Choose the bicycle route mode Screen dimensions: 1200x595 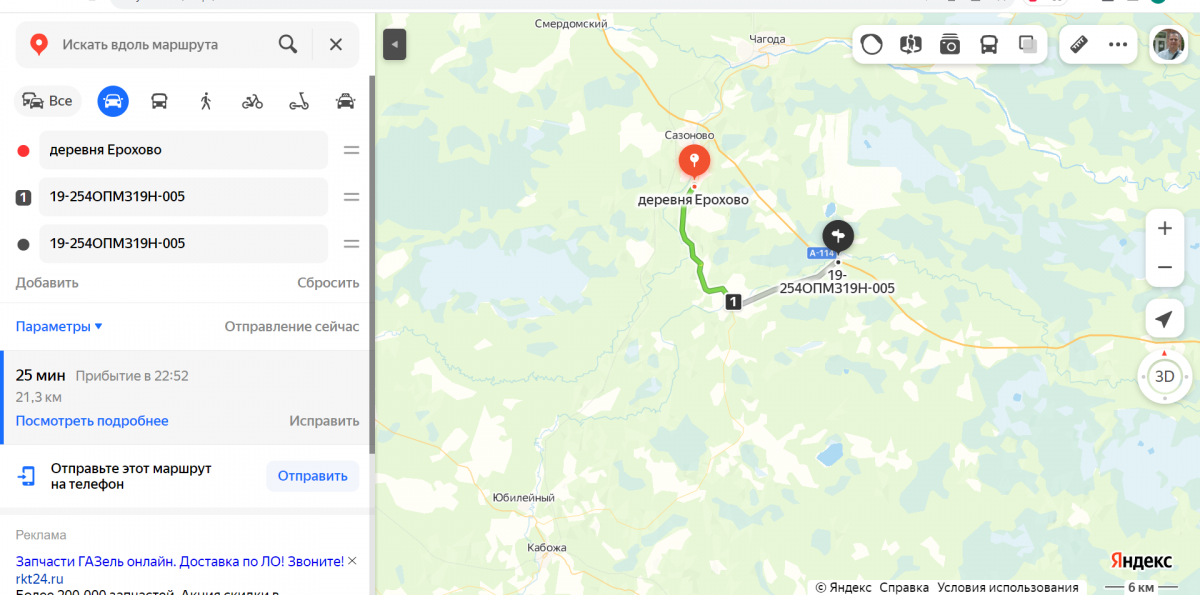[x=252, y=101]
